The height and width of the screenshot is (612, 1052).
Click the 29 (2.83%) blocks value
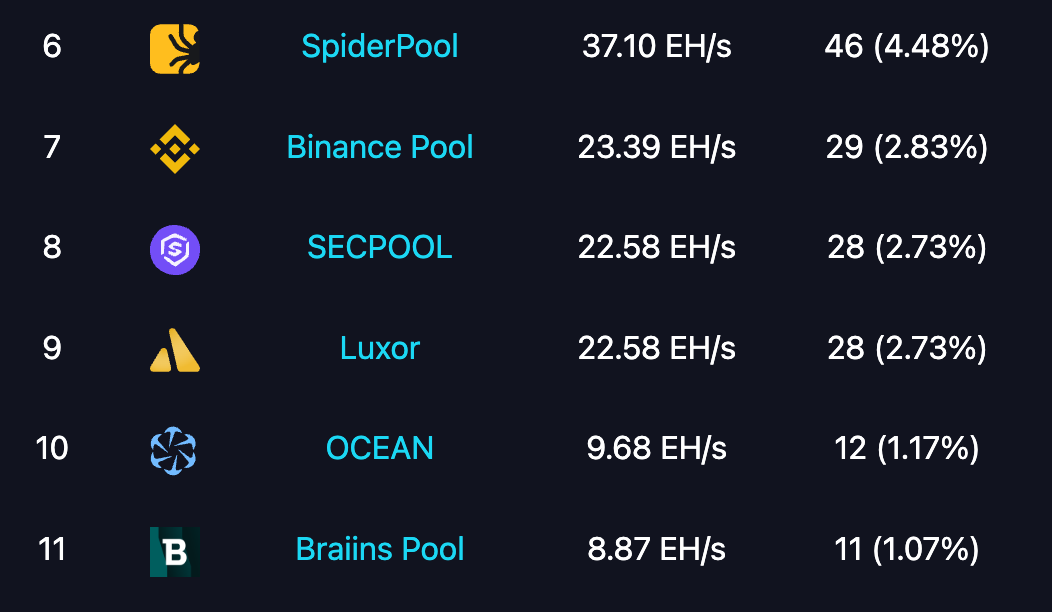(907, 147)
